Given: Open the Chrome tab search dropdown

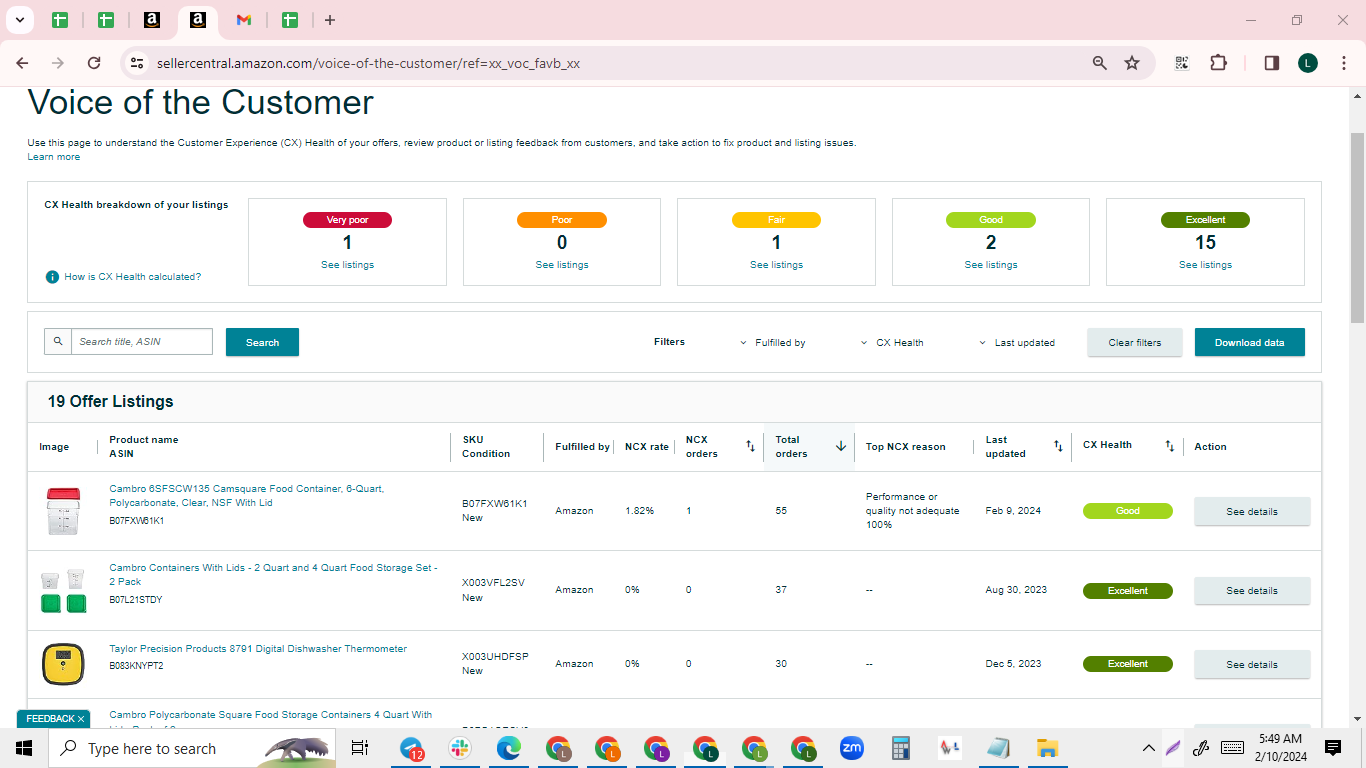Looking at the screenshot, I should point(19,20).
